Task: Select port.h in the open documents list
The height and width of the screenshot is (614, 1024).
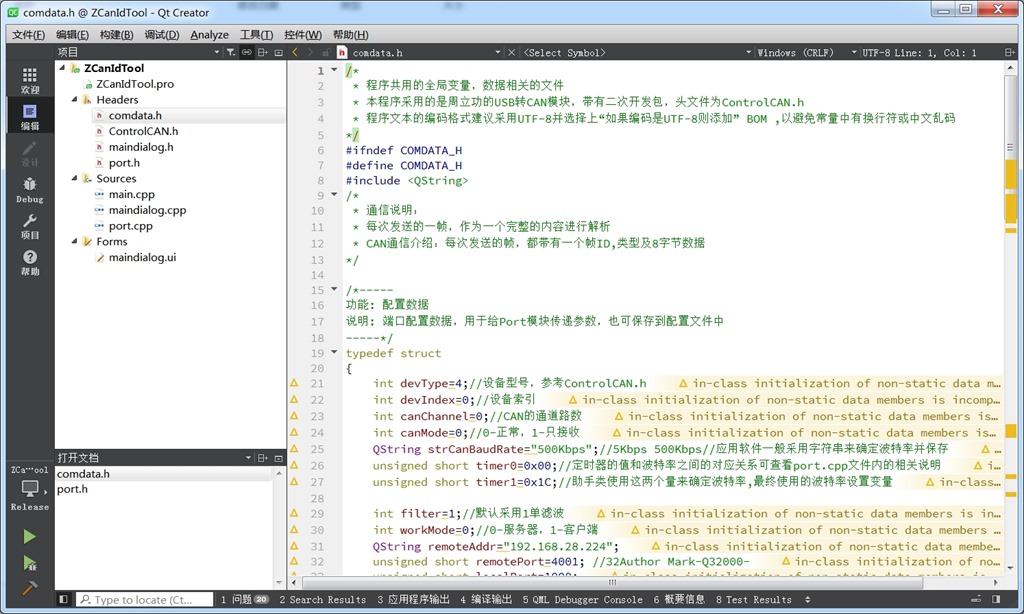Action: [x=72, y=489]
